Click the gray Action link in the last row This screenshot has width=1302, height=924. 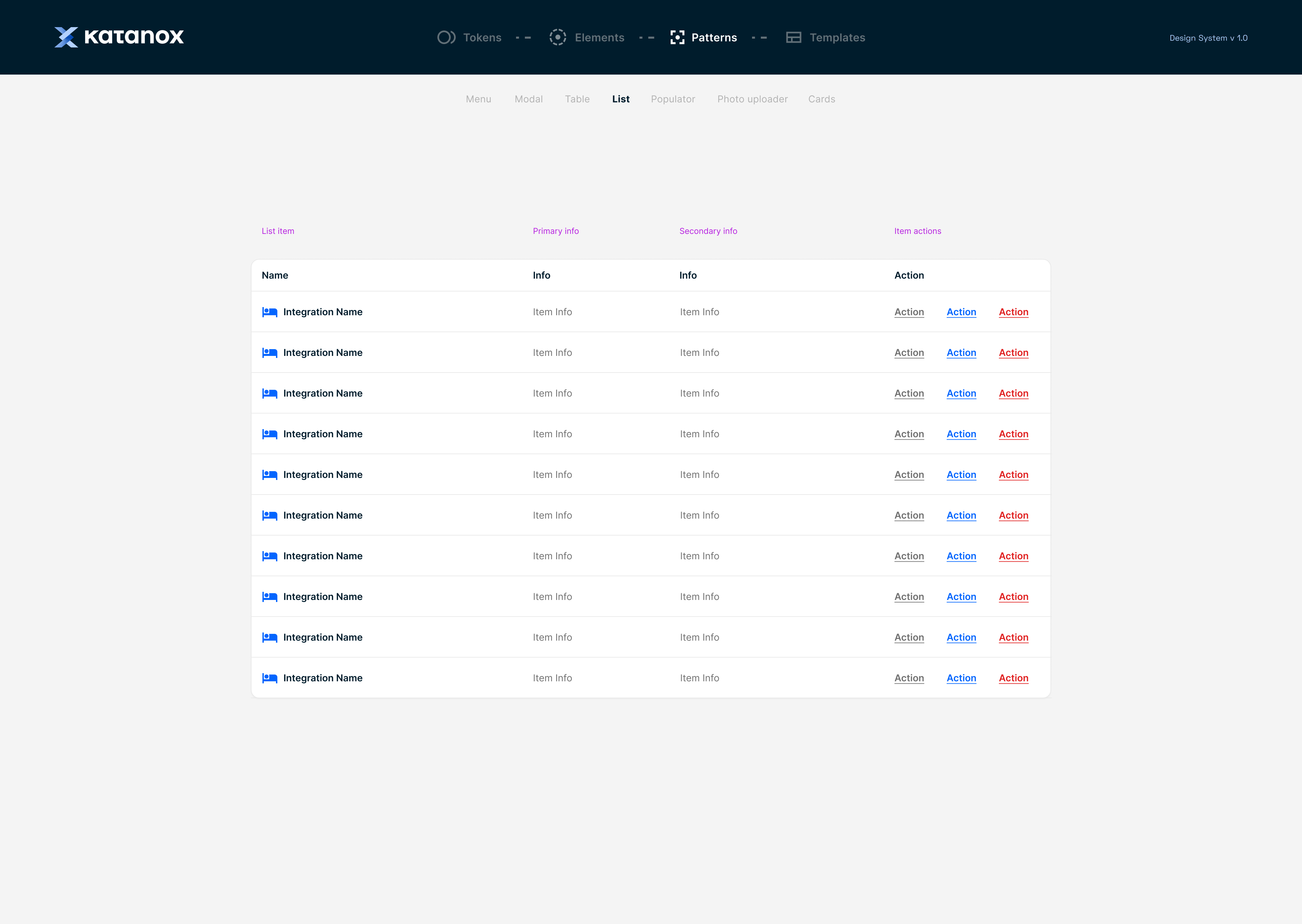[x=909, y=678]
